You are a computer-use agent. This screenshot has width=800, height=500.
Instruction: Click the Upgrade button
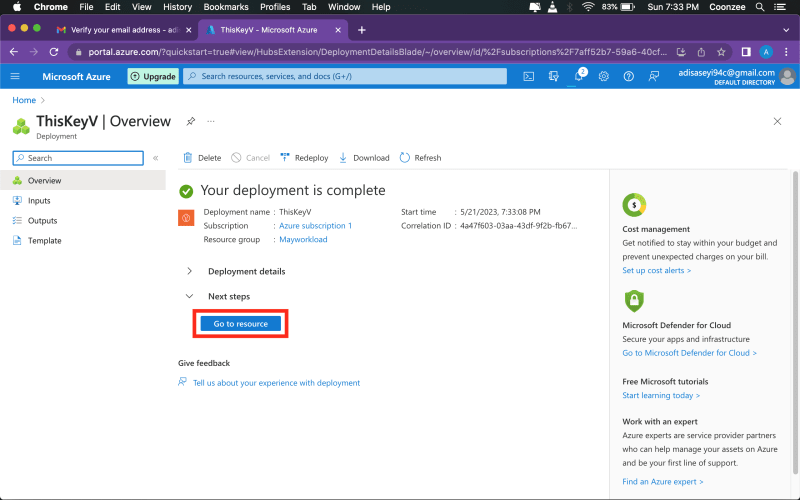pos(153,77)
